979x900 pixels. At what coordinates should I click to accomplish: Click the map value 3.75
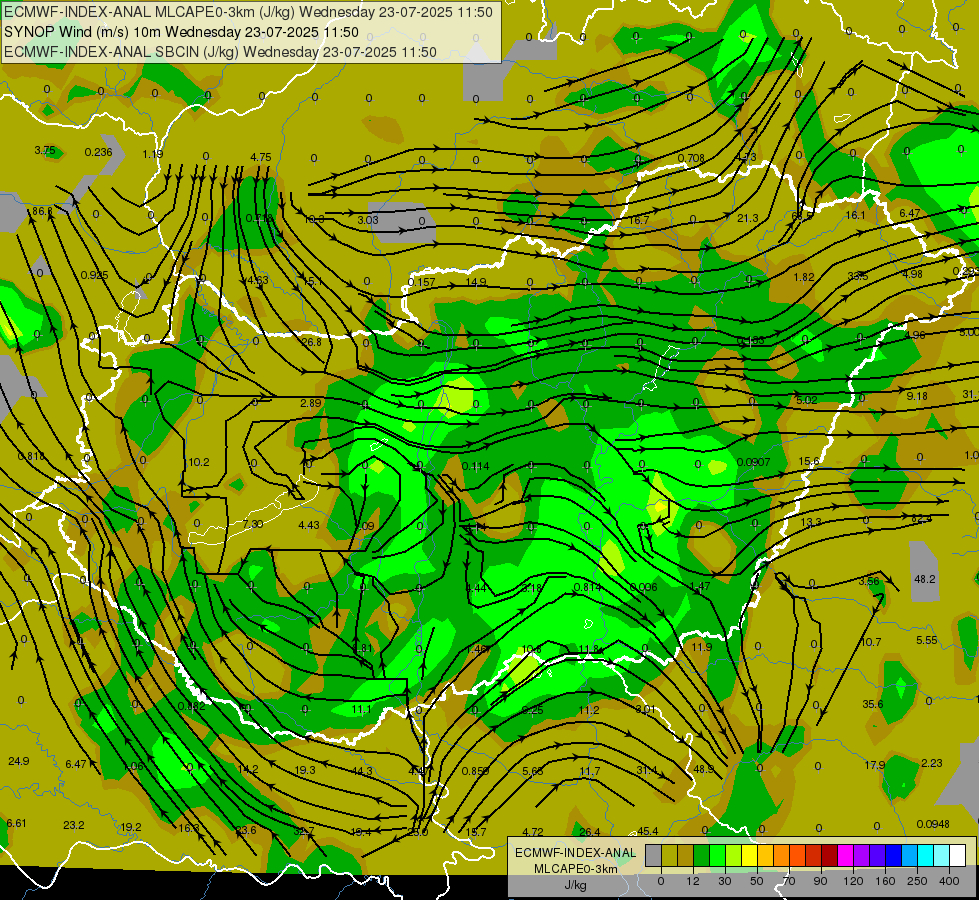pyautogui.click(x=45, y=151)
